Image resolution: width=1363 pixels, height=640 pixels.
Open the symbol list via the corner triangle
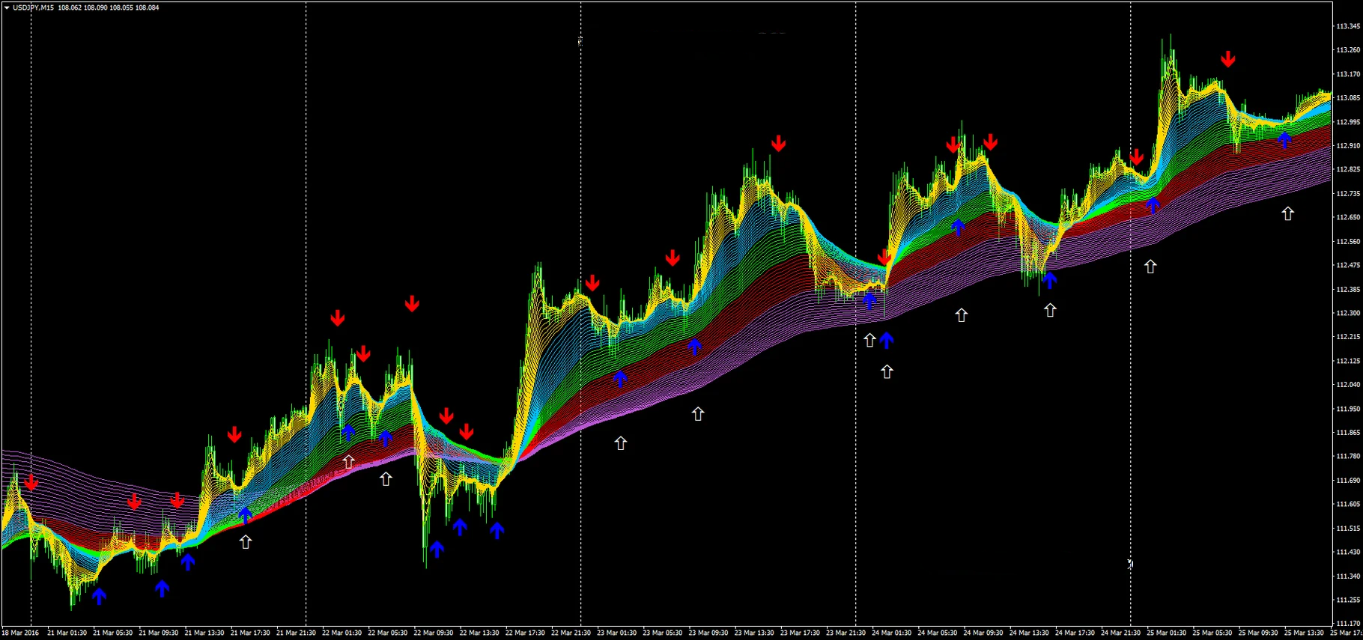pyautogui.click(x=6, y=7)
